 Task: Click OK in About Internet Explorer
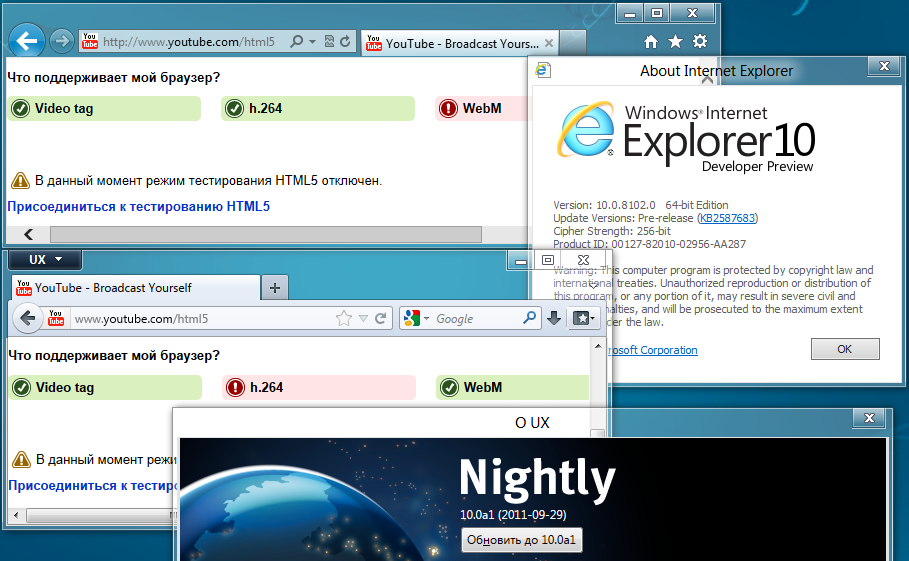click(845, 349)
